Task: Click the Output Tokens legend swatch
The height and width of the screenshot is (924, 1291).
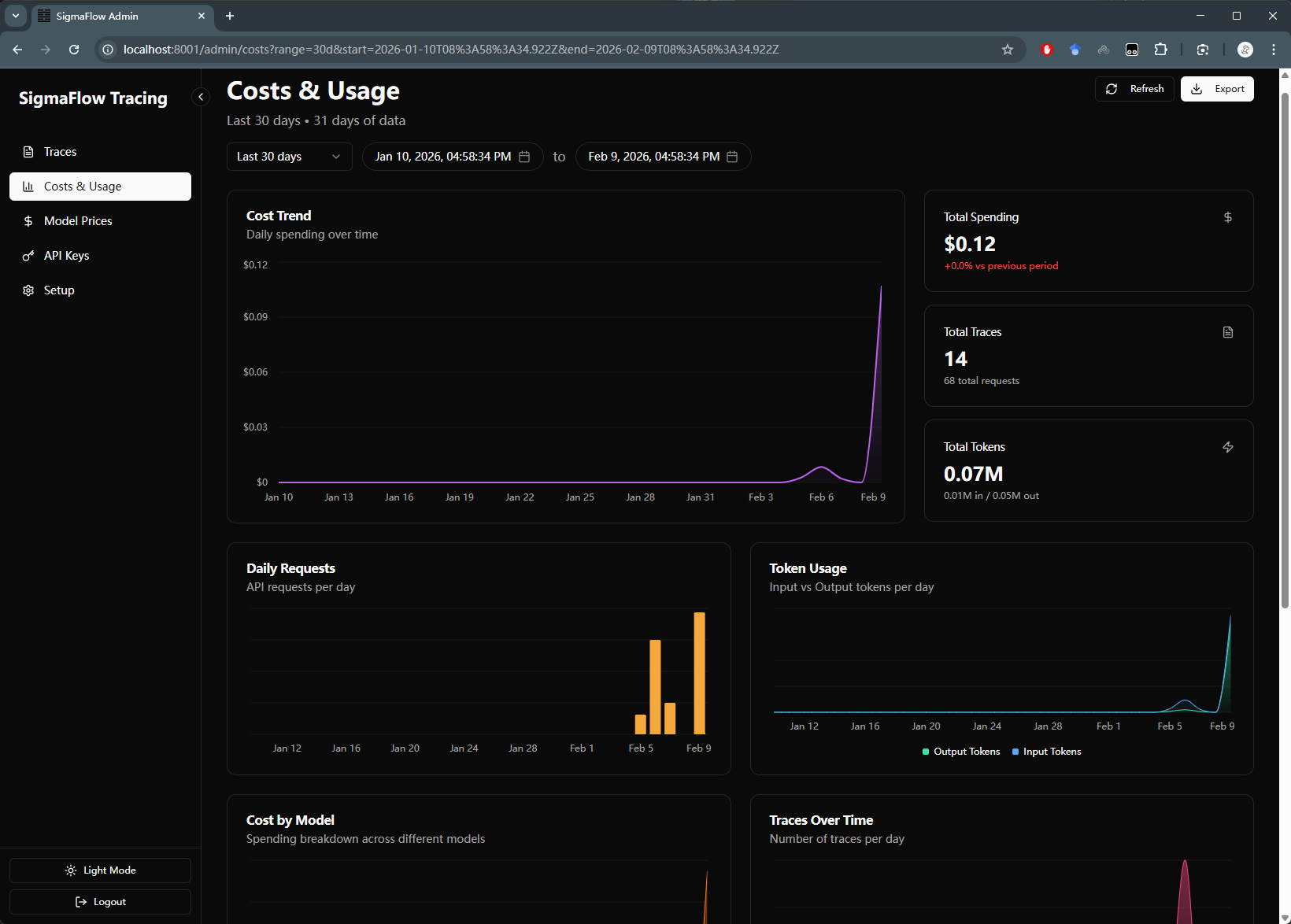Action: click(x=926, y=752)
